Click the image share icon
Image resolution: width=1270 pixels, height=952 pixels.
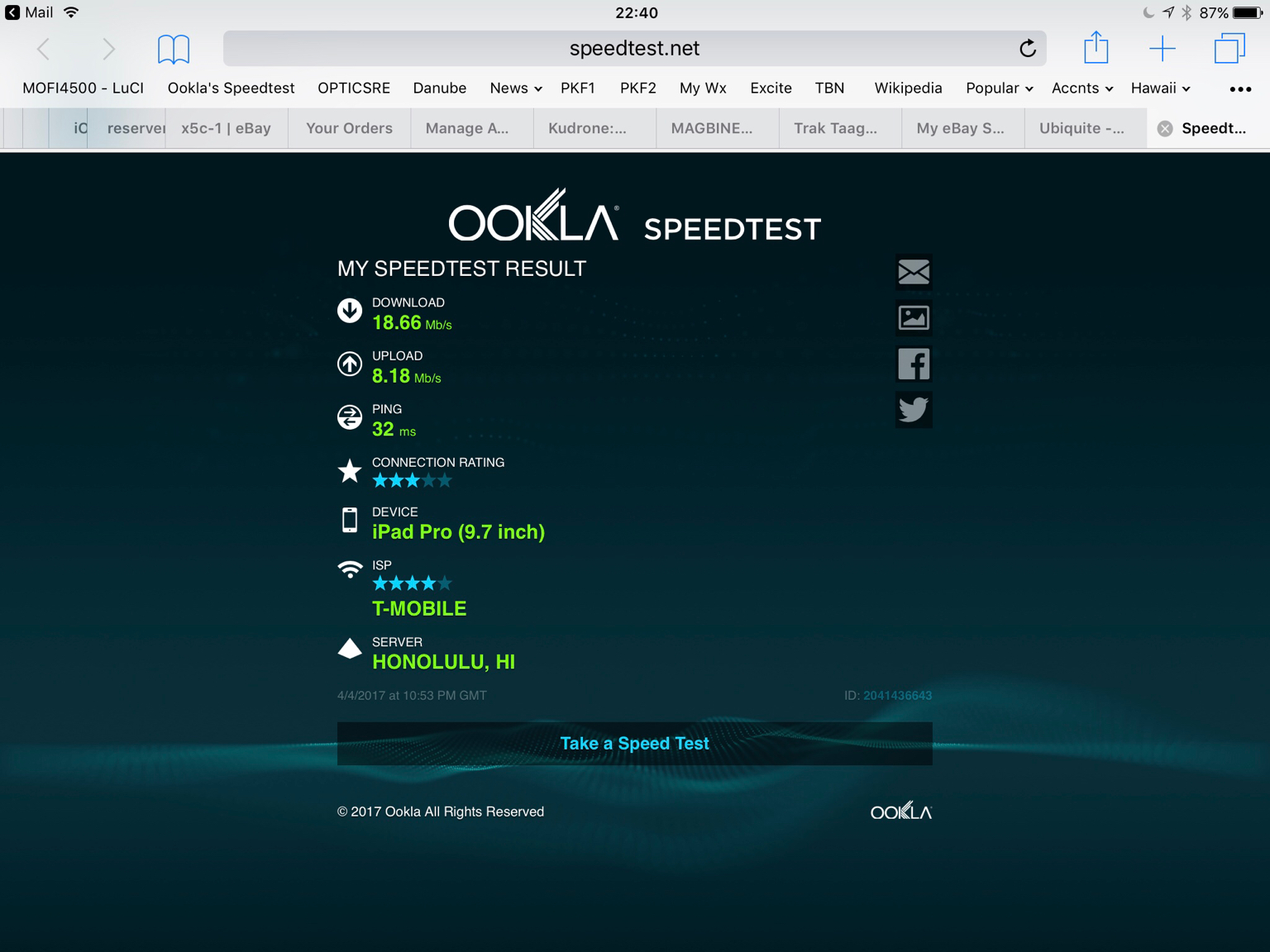[x=914, y=318]
